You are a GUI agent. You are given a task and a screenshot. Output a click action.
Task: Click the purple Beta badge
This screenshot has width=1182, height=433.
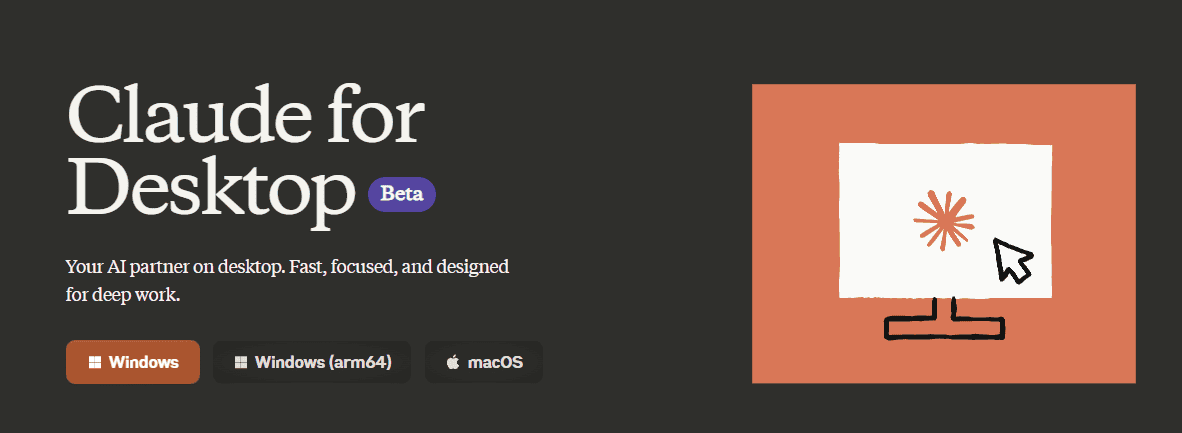(x=402, y=194)
